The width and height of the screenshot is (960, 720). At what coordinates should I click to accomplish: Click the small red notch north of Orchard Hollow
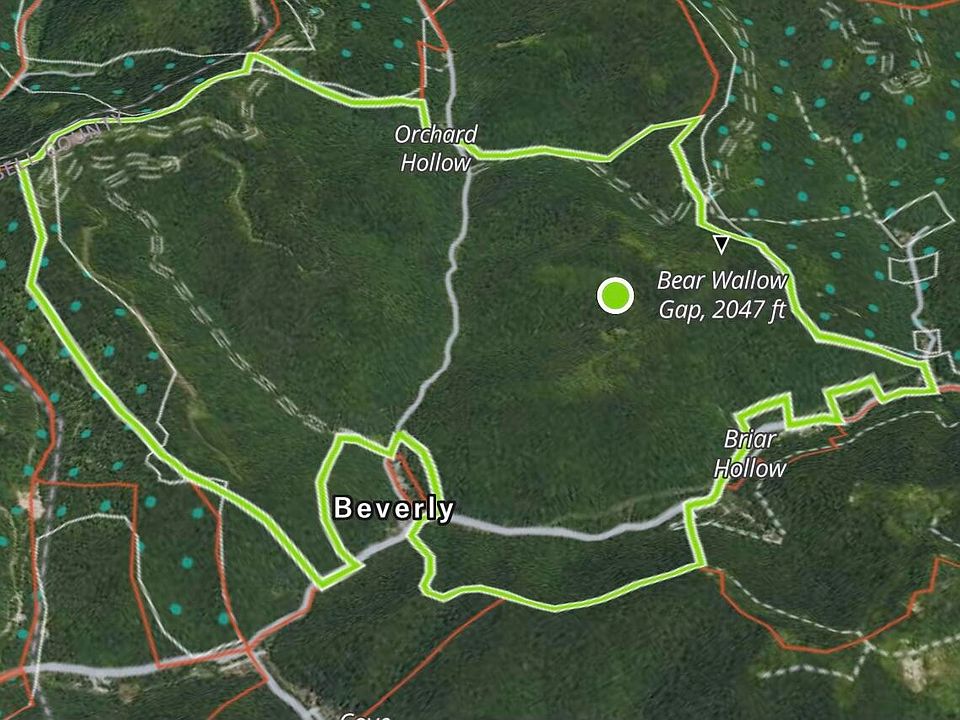click(x=433, y=45)
